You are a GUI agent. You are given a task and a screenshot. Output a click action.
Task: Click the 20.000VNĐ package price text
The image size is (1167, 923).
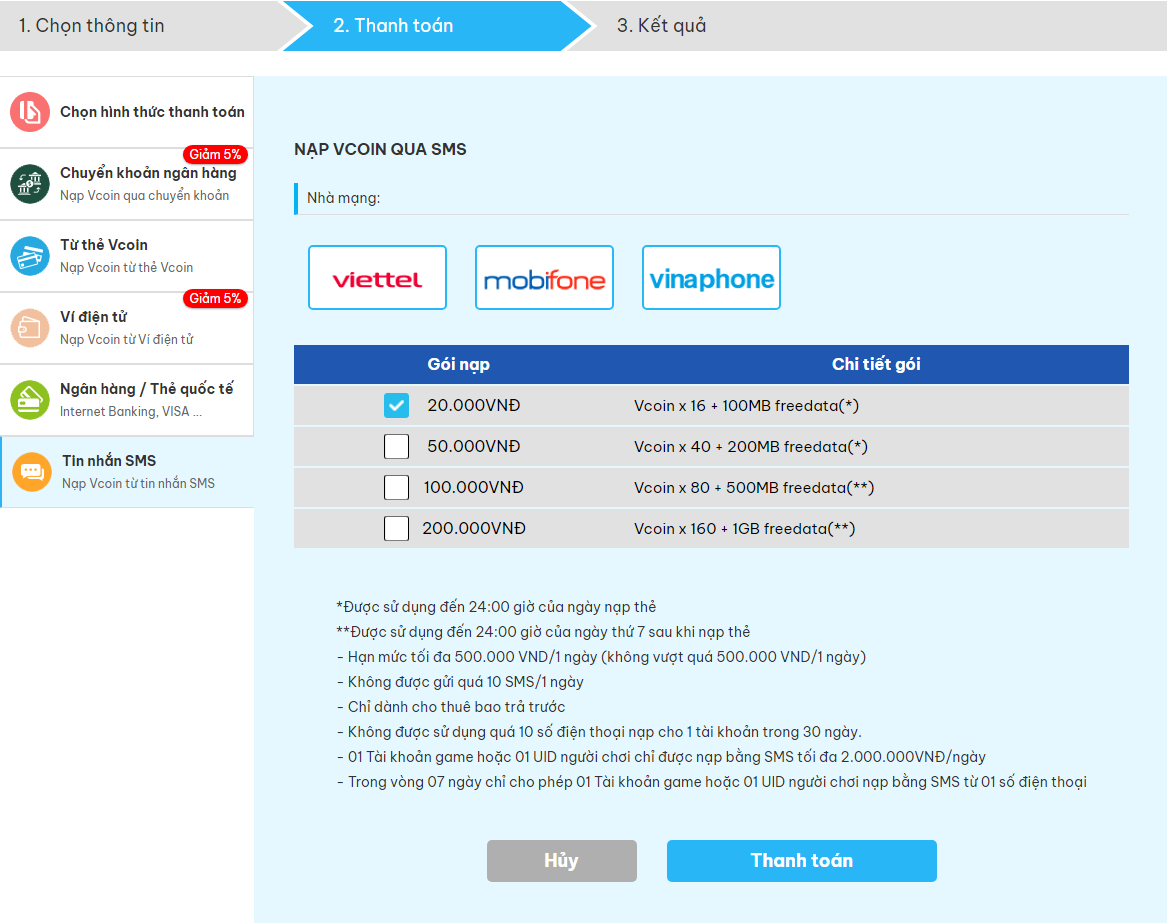click(x=473, y=406)
